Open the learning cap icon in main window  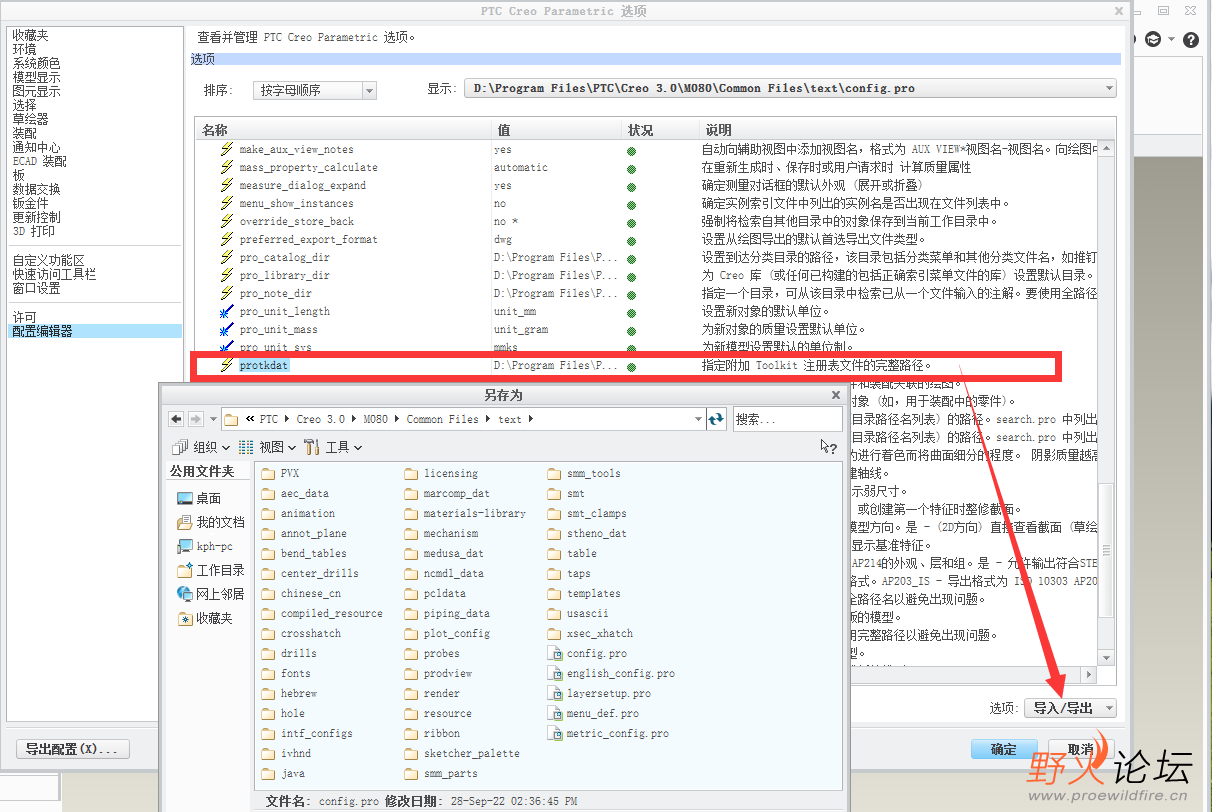1155,40
